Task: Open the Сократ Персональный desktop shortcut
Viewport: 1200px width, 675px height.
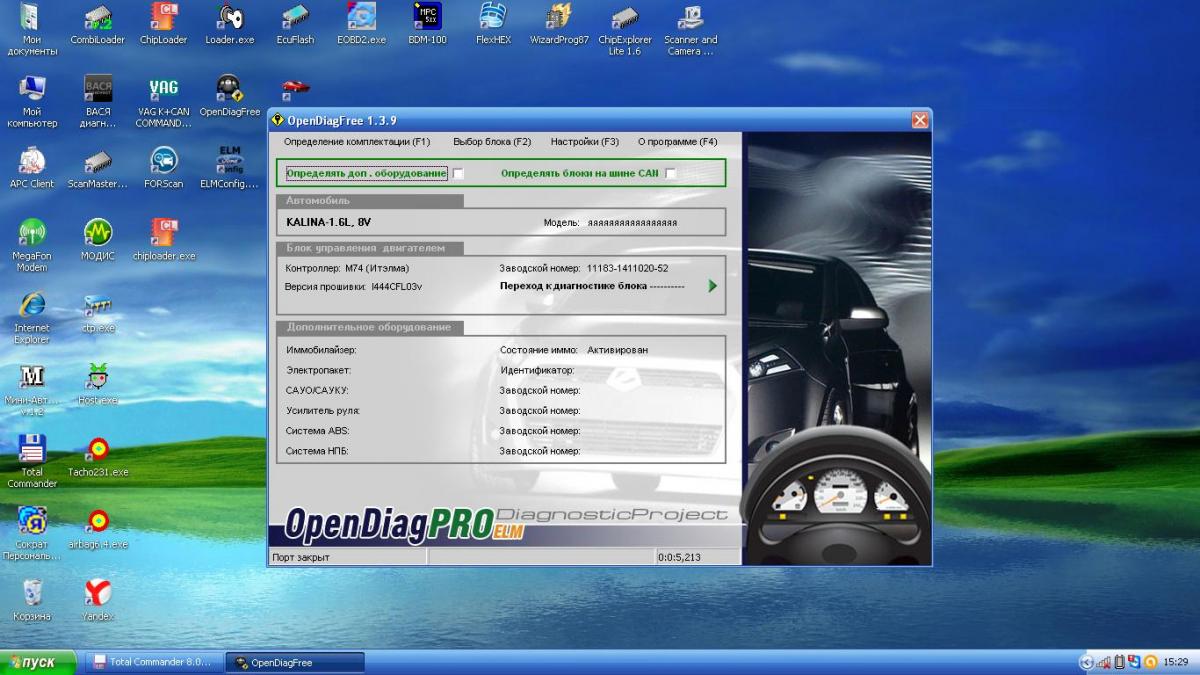Action: pos(32,534)
